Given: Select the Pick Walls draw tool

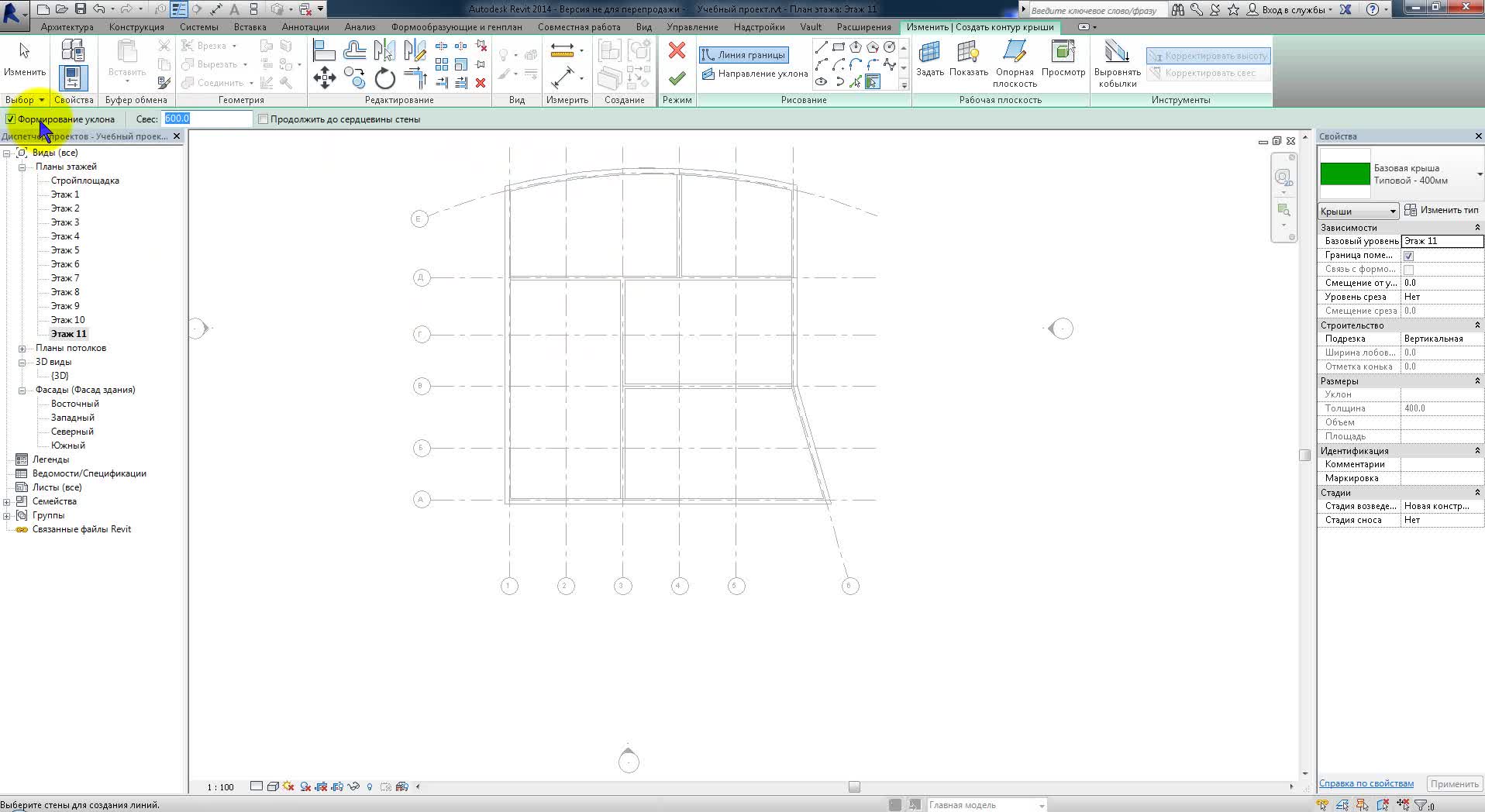Looking at the screenshot, I should click(x=873, y=81).
